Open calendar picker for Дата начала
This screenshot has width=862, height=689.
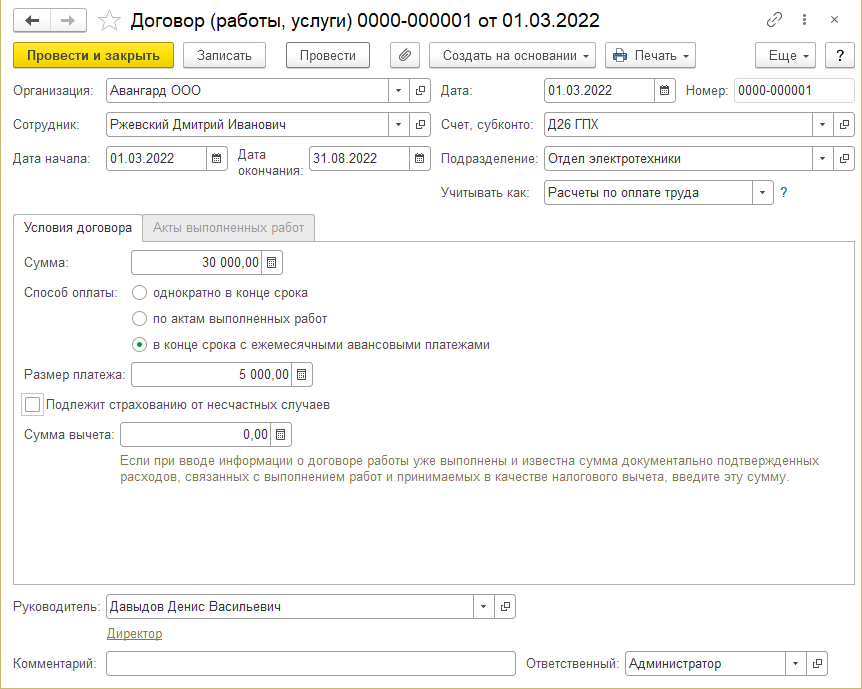pos(217,158)
